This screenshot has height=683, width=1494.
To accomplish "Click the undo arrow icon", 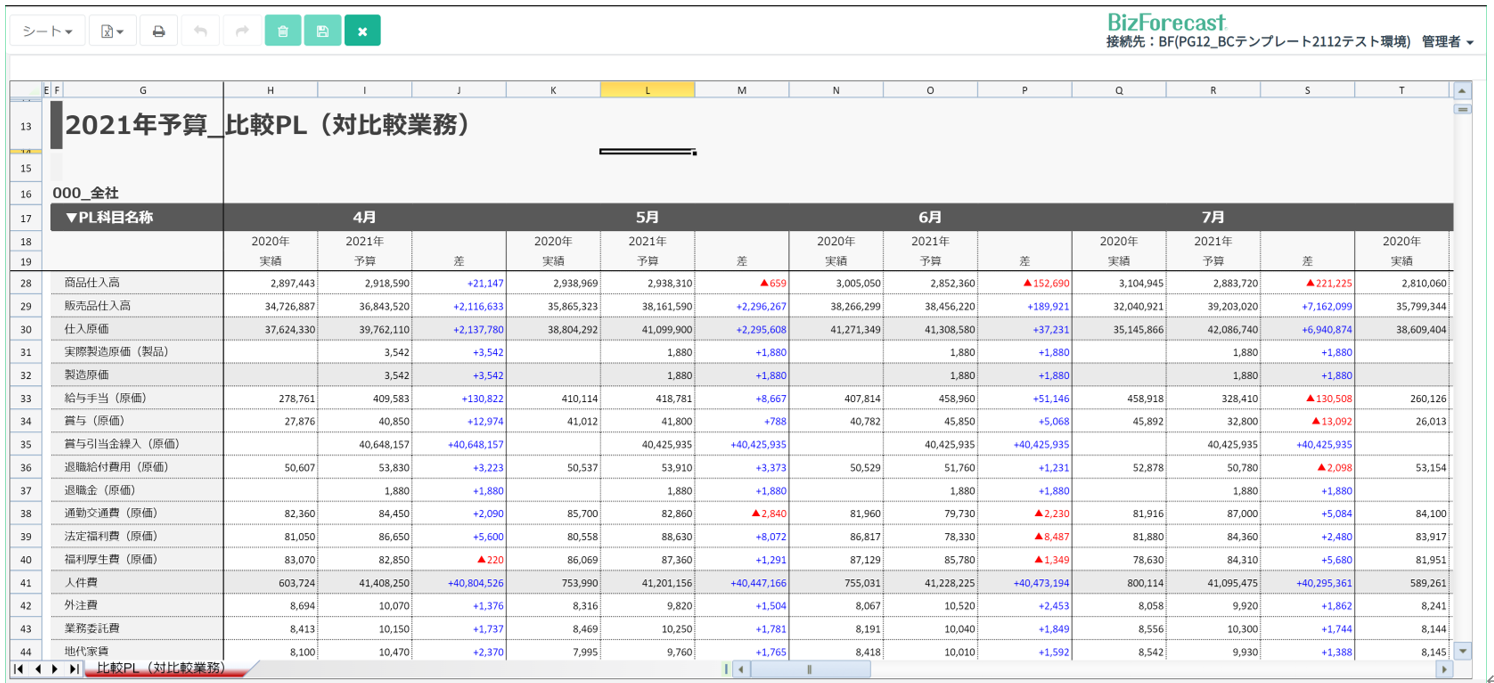I will coord(200,31).
